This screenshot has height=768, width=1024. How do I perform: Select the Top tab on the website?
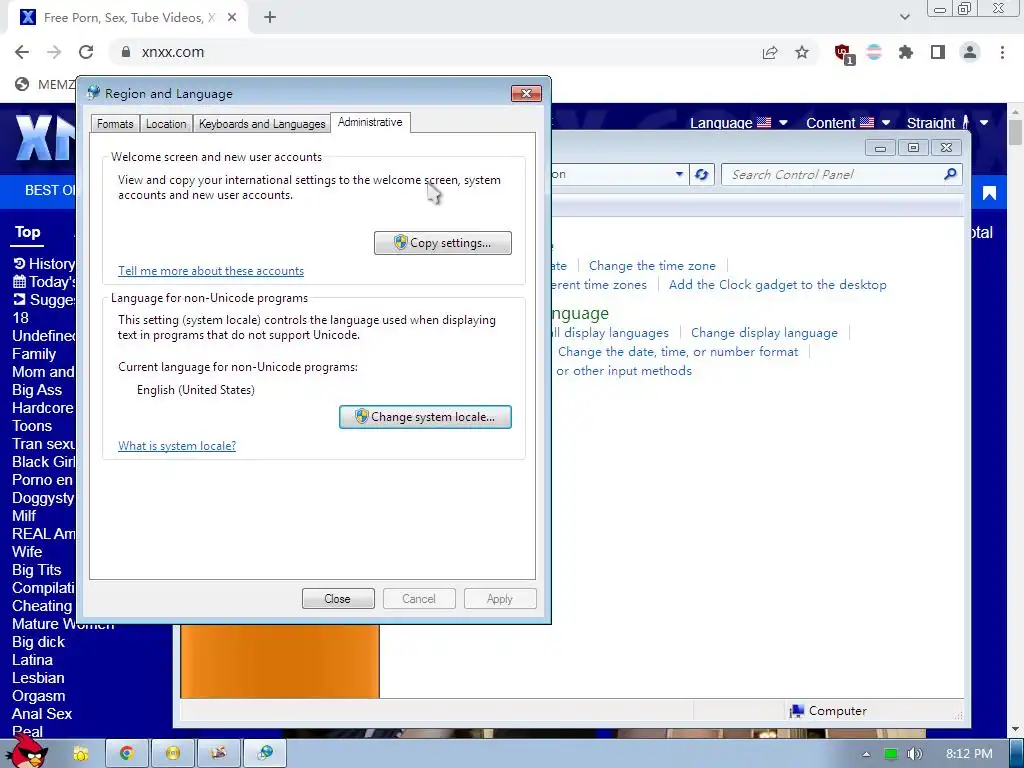[x=27, y=232]
